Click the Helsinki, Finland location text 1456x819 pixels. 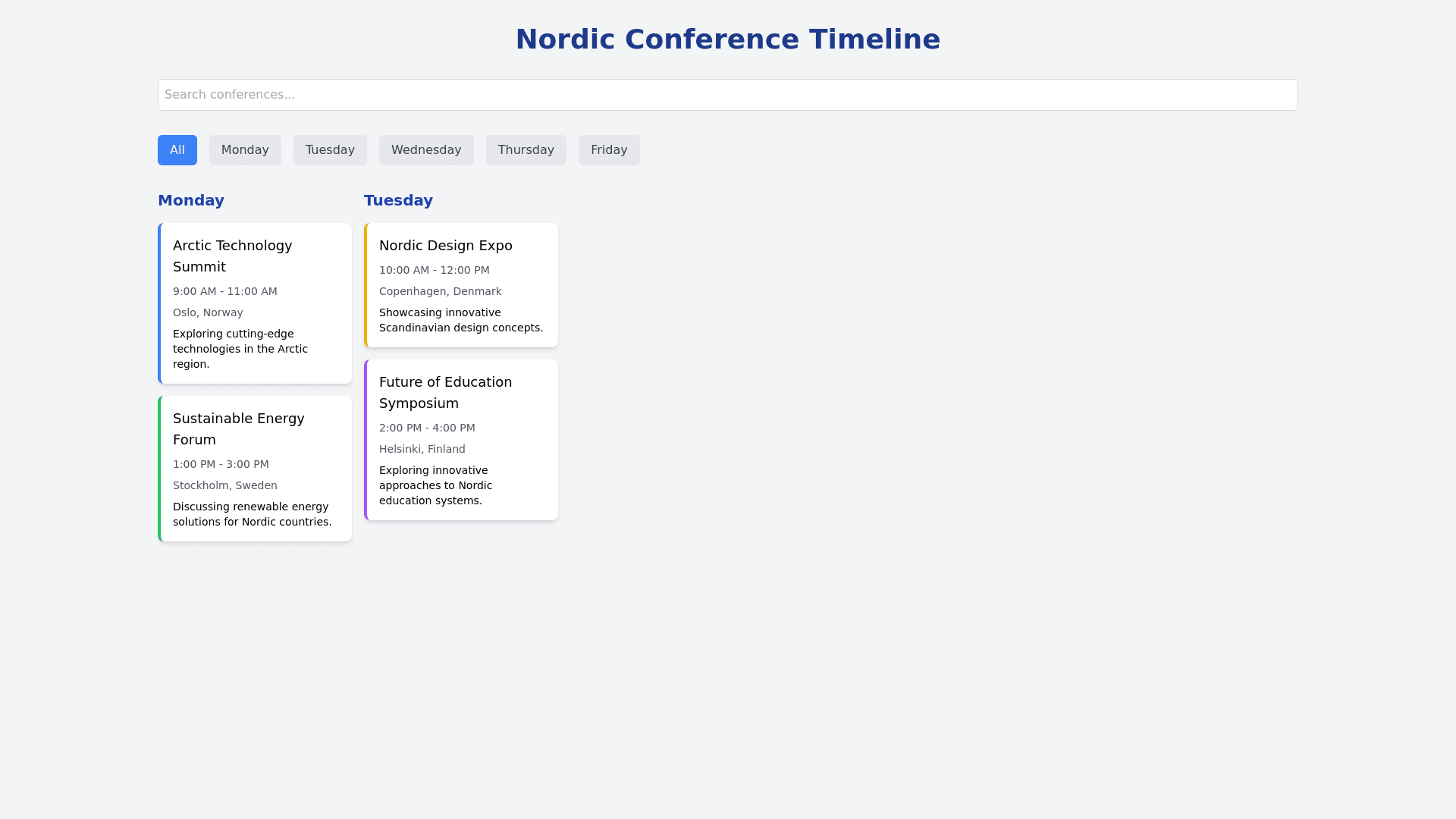tap(422, 449)
